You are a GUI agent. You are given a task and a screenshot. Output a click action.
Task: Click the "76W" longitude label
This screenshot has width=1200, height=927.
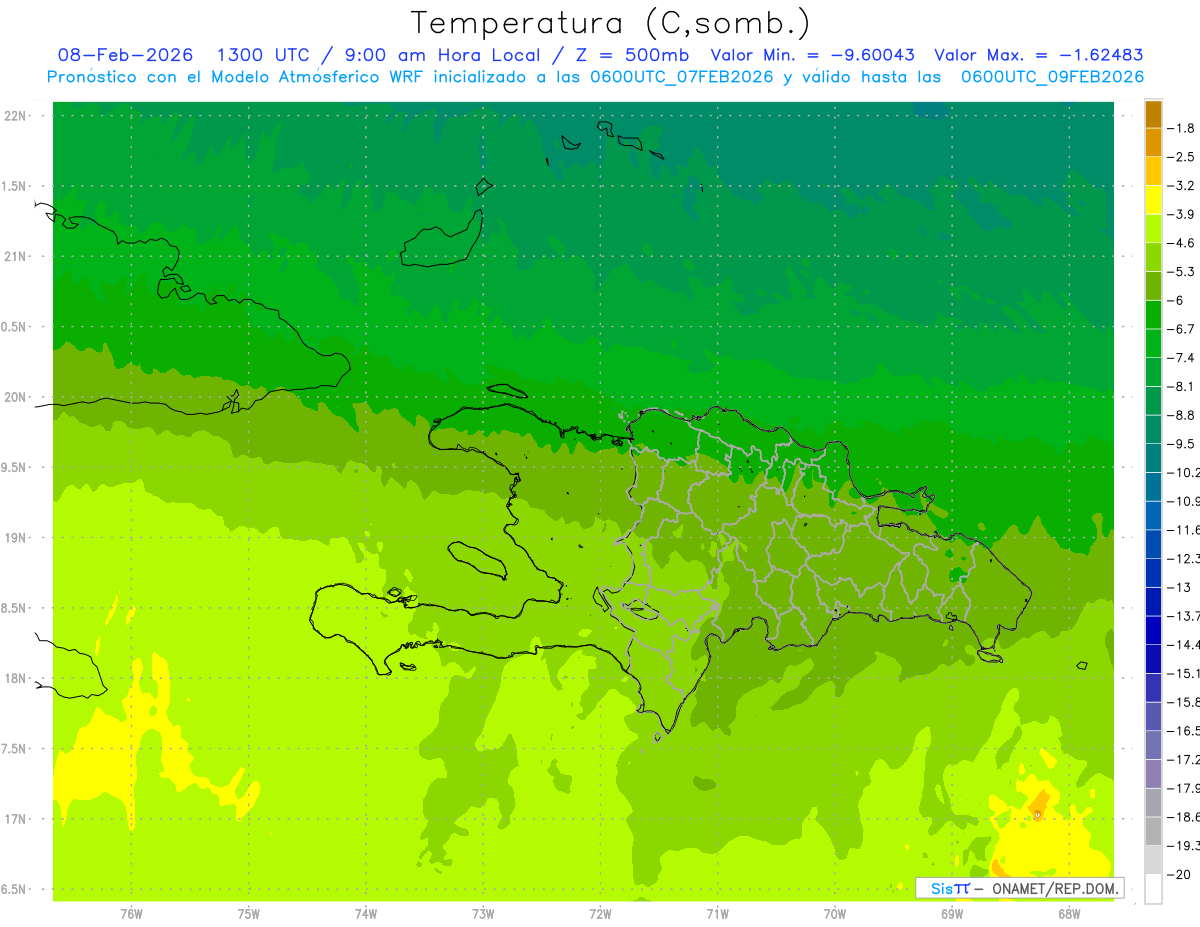131,914
